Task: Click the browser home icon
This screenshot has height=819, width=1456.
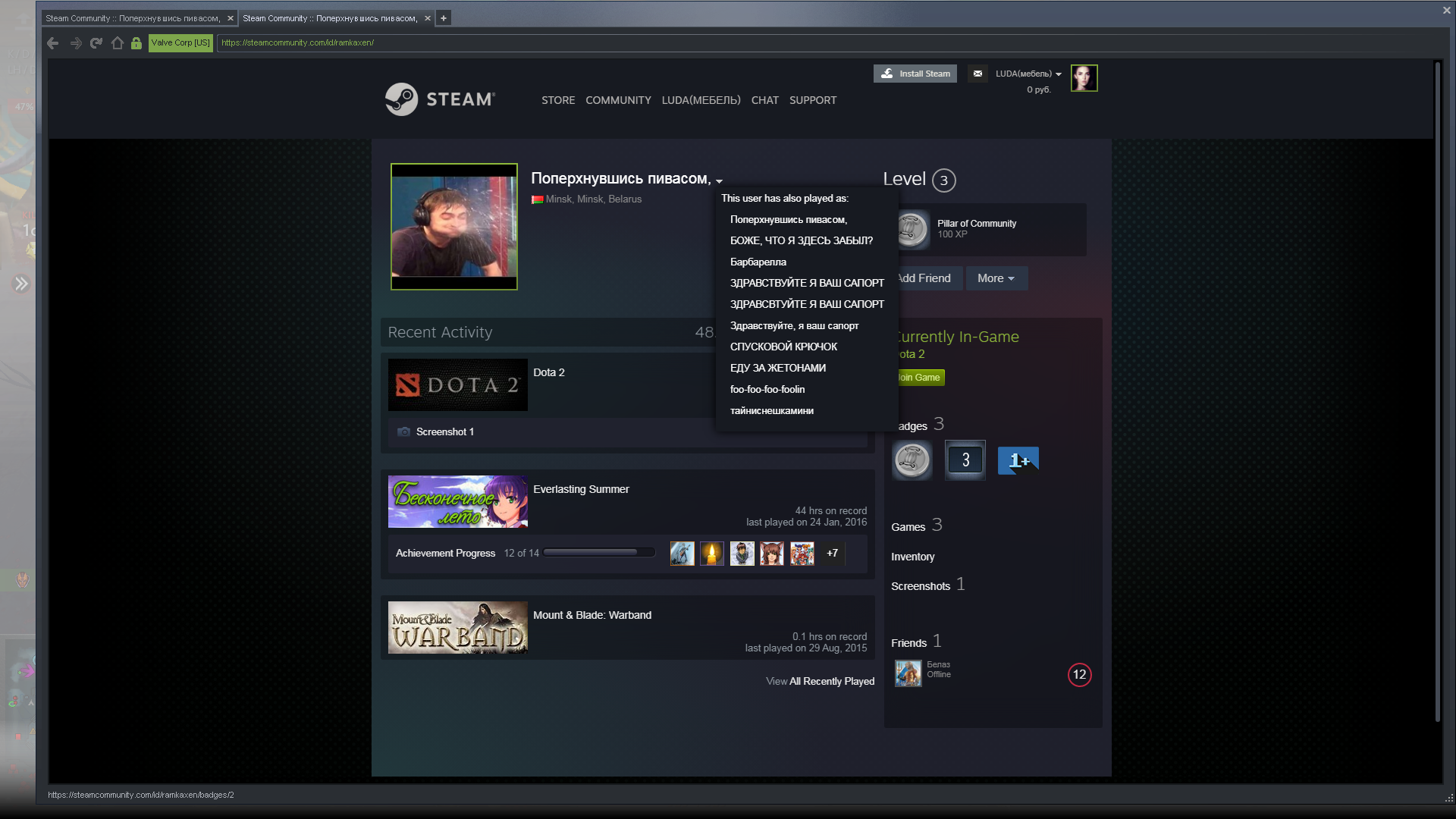Action: 118,43
